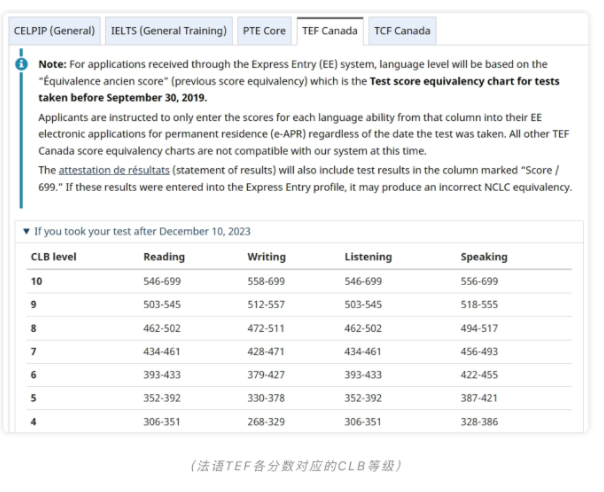This screenshot has width=604, height=492.
Task: Open the IELTS (General Training) tab
Action: click(168, 31)
